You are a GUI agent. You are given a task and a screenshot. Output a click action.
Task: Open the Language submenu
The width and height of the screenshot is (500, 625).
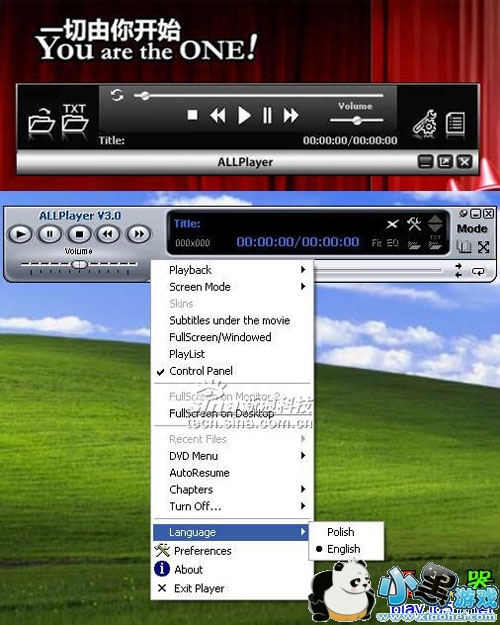coord(230,532)
